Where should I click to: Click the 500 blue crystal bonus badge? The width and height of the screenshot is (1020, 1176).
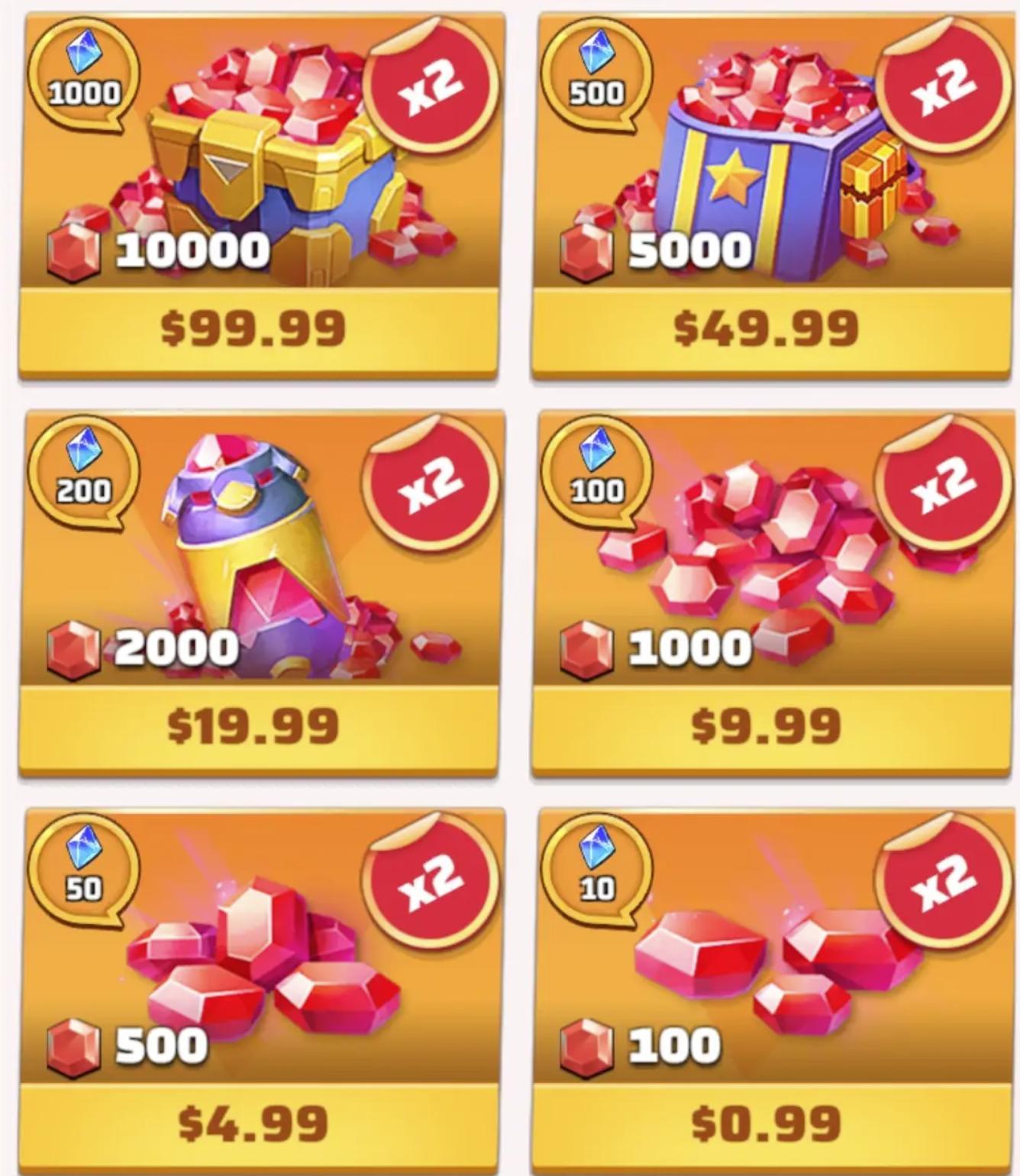(597, 76)
